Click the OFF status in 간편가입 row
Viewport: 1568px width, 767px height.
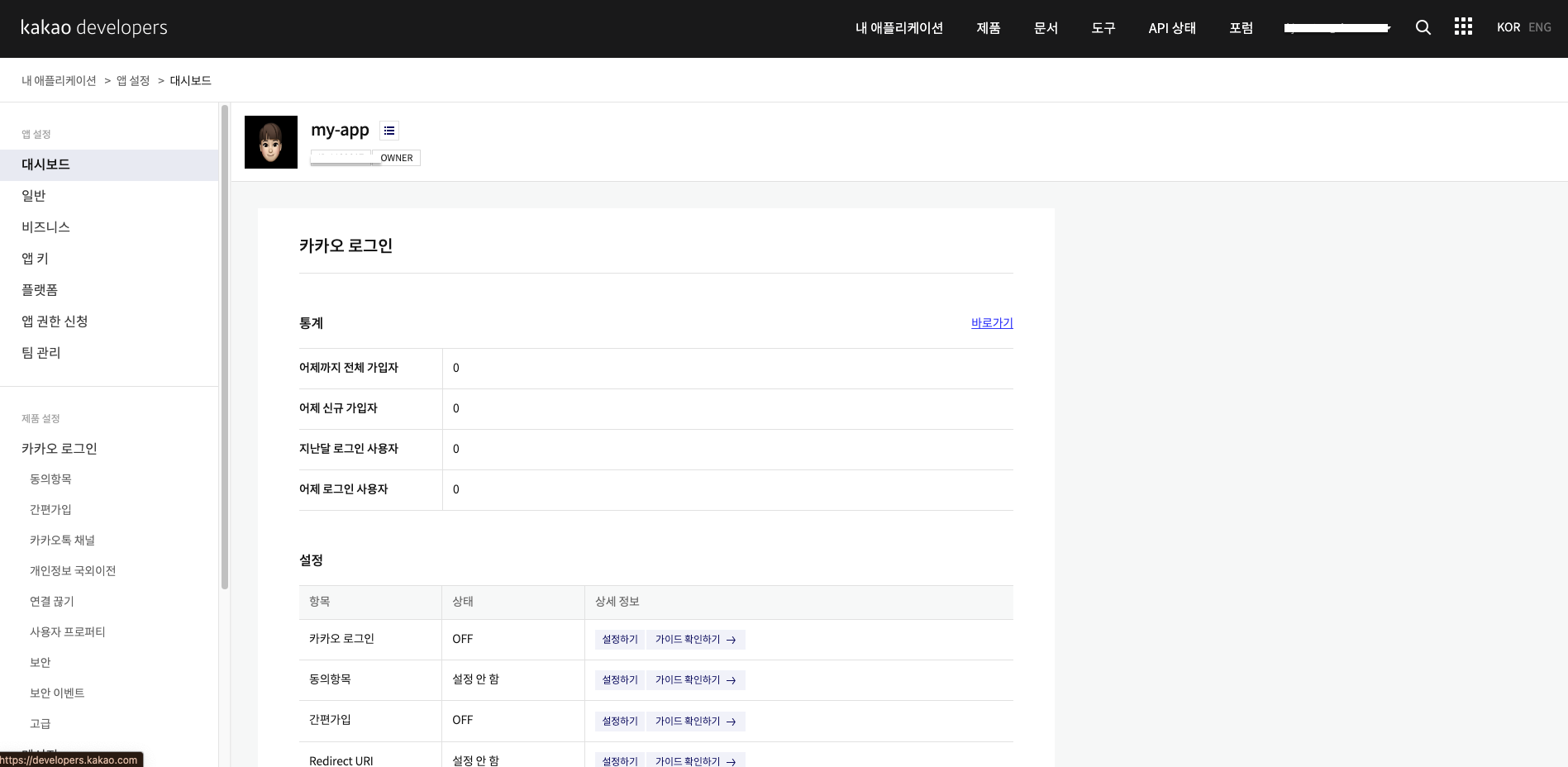point(463,720)
